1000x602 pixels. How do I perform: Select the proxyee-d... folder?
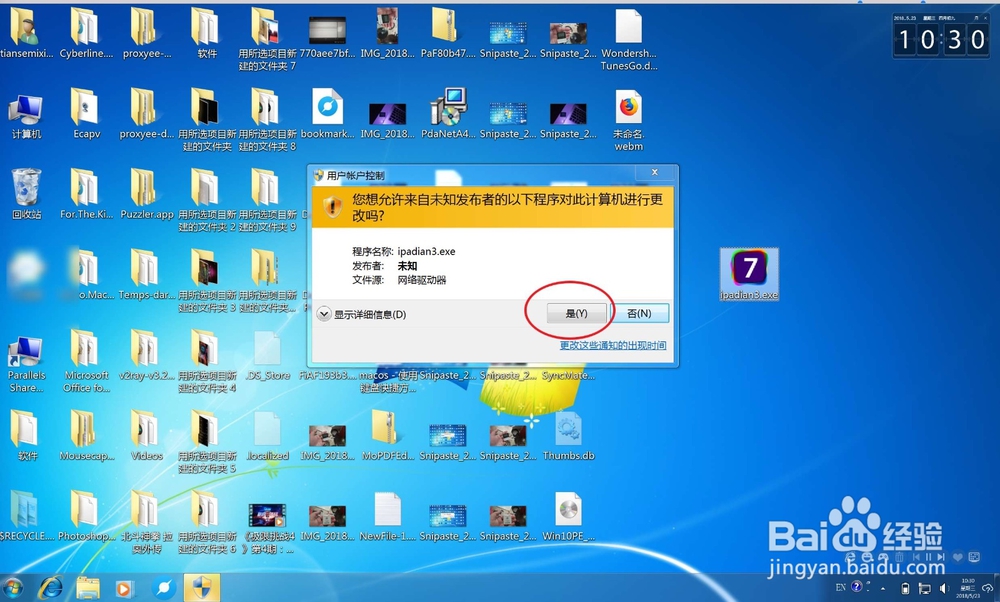pos(147,115)
